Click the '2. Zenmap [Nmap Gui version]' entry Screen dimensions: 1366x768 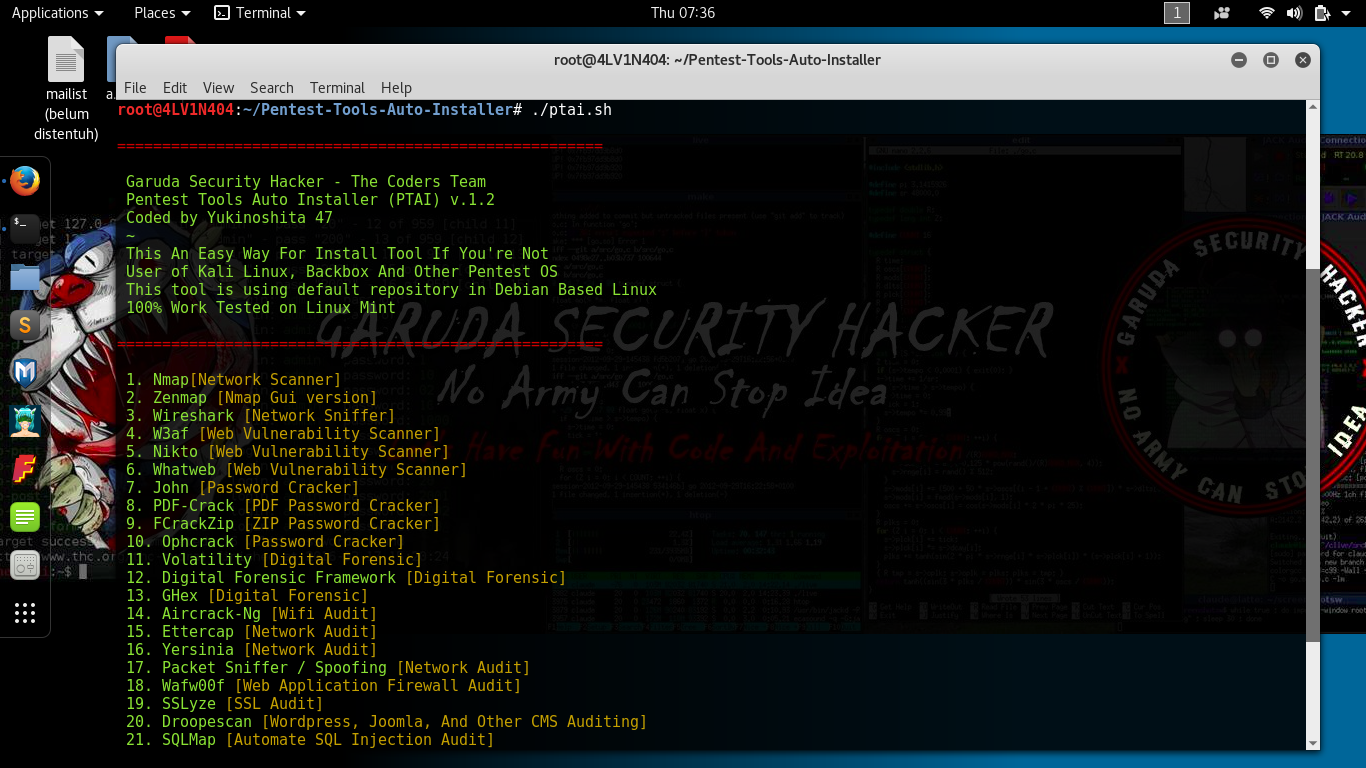click(x=251, y=398)
